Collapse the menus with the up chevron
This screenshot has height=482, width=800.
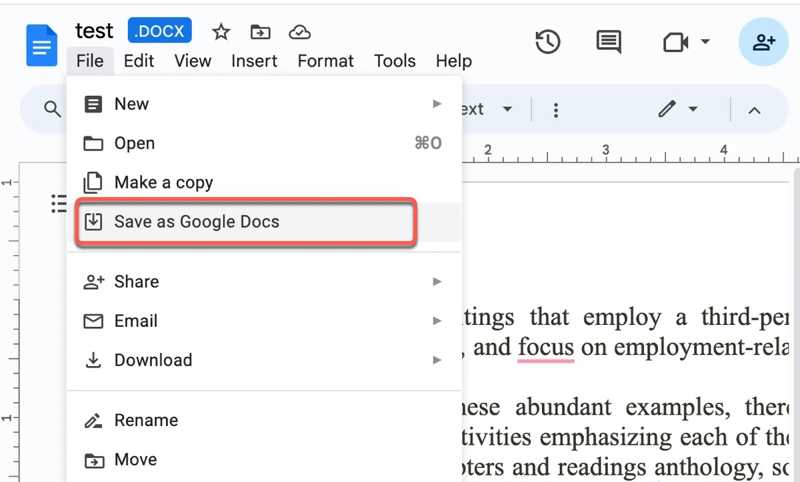[x=754, y=110]
